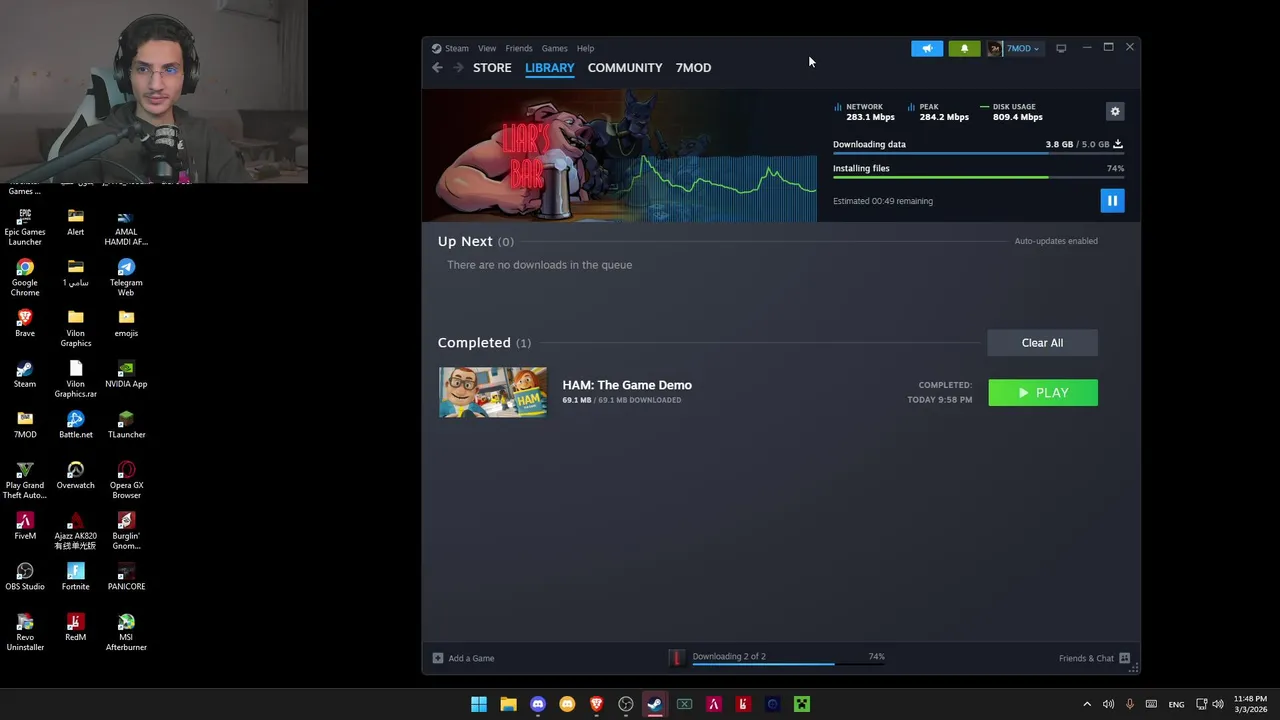Open Discord from the taskbar

point(538,704)
